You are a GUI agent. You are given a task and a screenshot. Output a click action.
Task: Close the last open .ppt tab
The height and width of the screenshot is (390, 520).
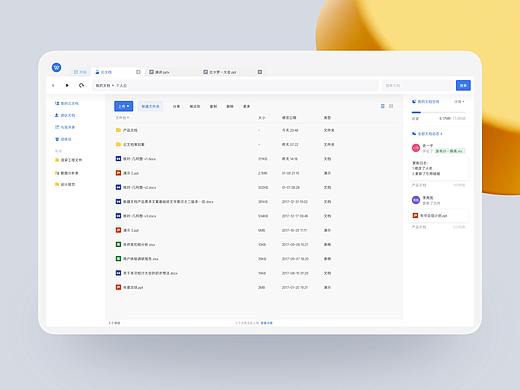pos(260,72)
